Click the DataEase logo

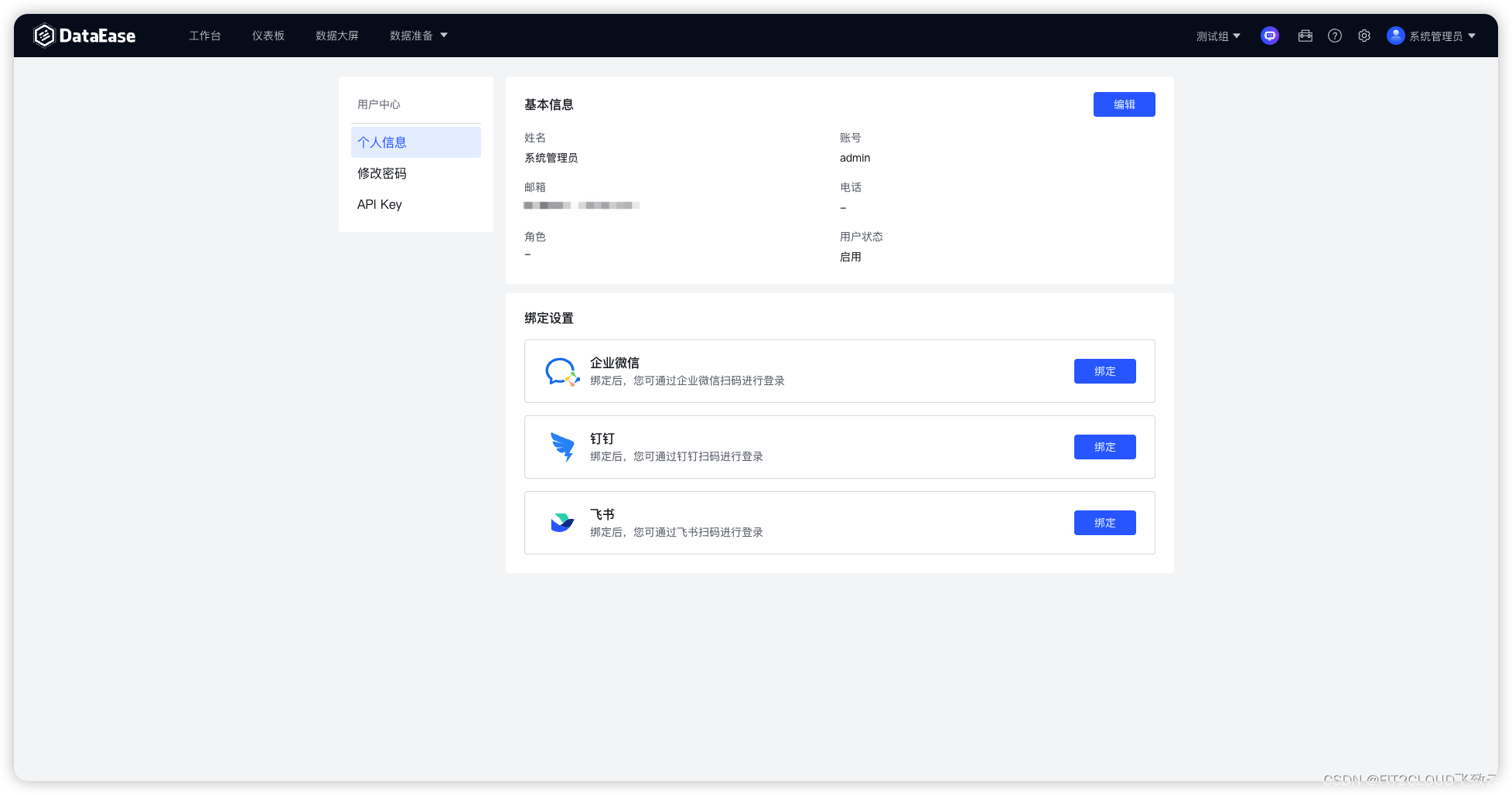point(85,36)
